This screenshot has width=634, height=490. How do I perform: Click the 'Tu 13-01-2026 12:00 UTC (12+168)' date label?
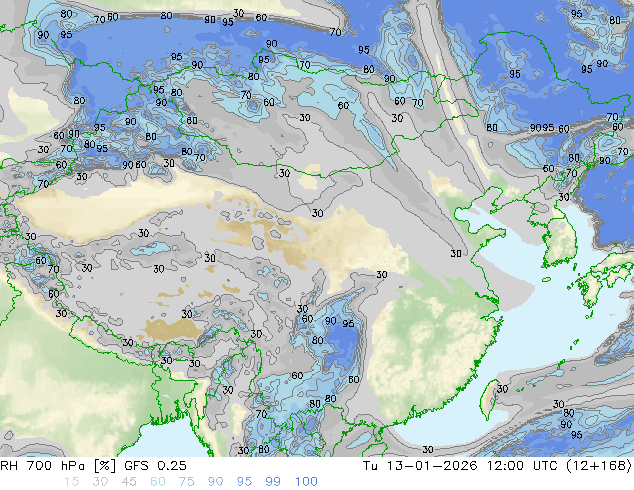pyautogui.click(x=497, y=466)
